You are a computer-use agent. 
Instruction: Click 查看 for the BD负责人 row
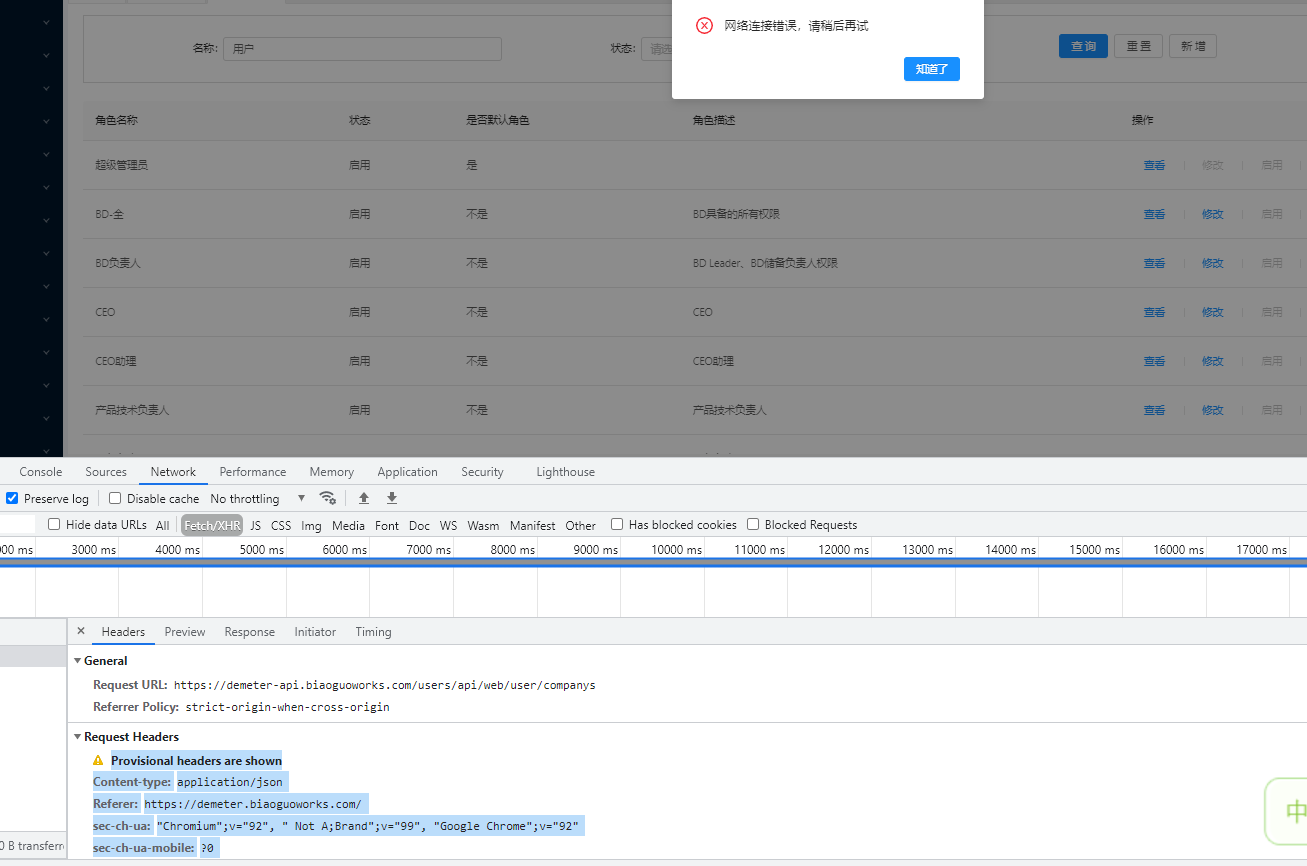[1154, 263]
